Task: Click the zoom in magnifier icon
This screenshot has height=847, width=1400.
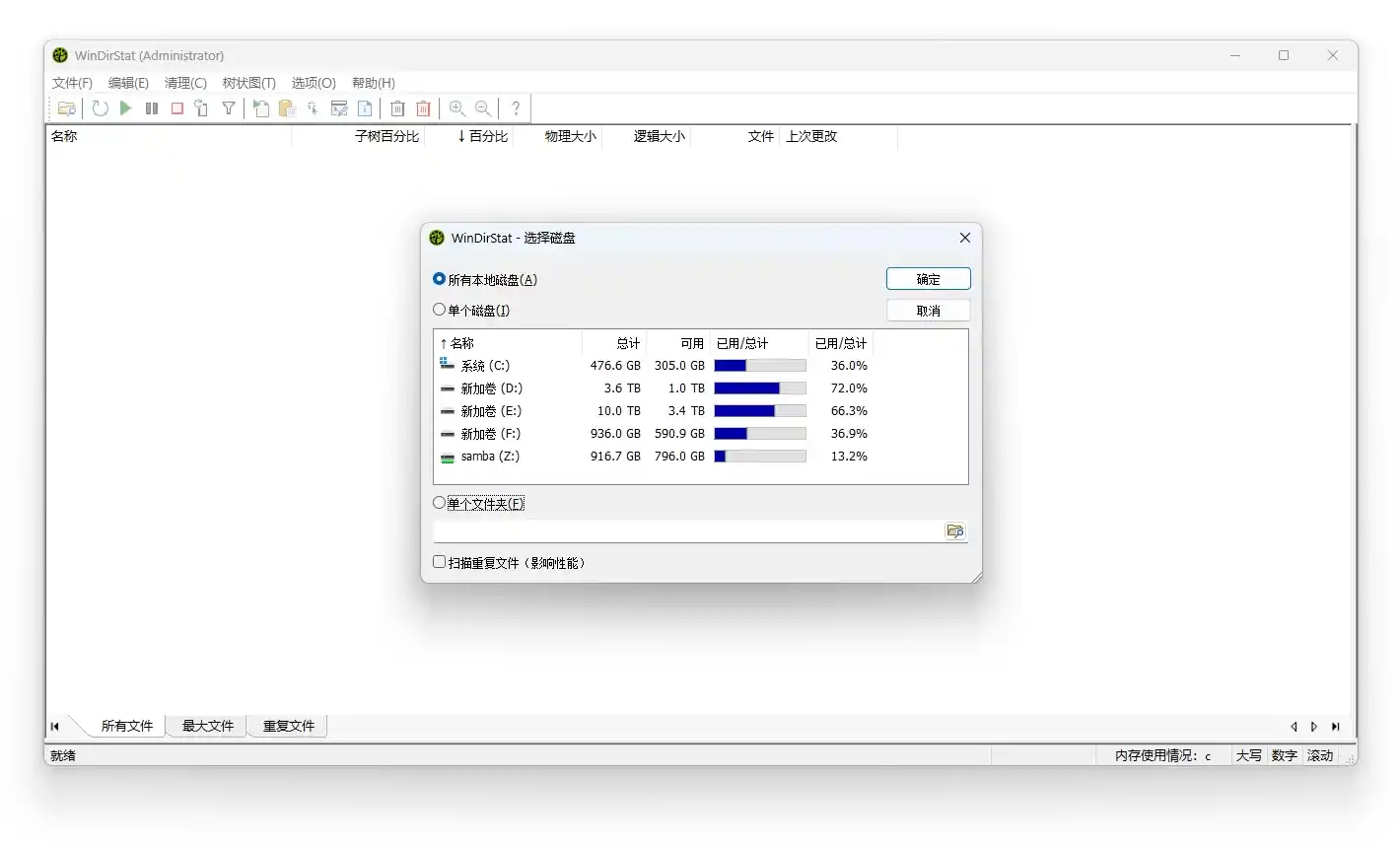Action: point(456,108)
